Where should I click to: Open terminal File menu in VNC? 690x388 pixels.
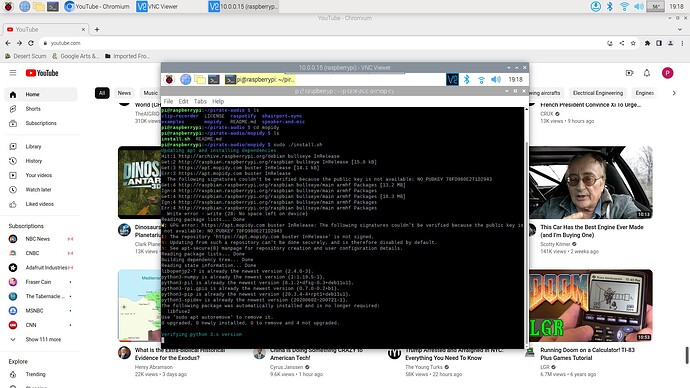tap(168, 101)
